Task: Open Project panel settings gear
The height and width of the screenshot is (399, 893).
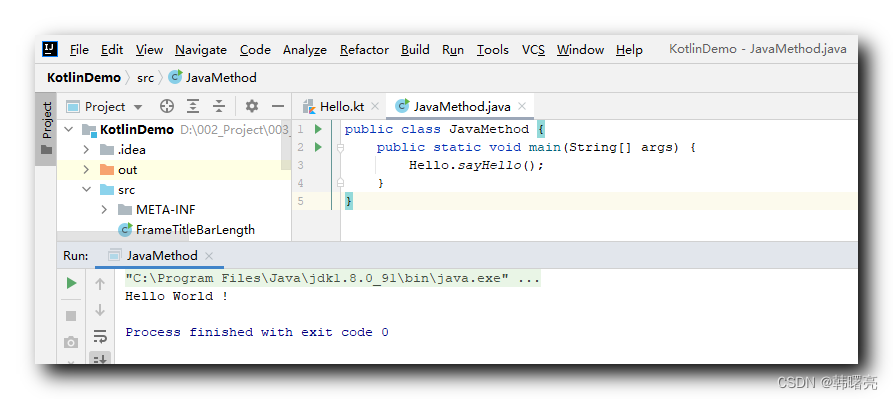Action: coord(252,106)
